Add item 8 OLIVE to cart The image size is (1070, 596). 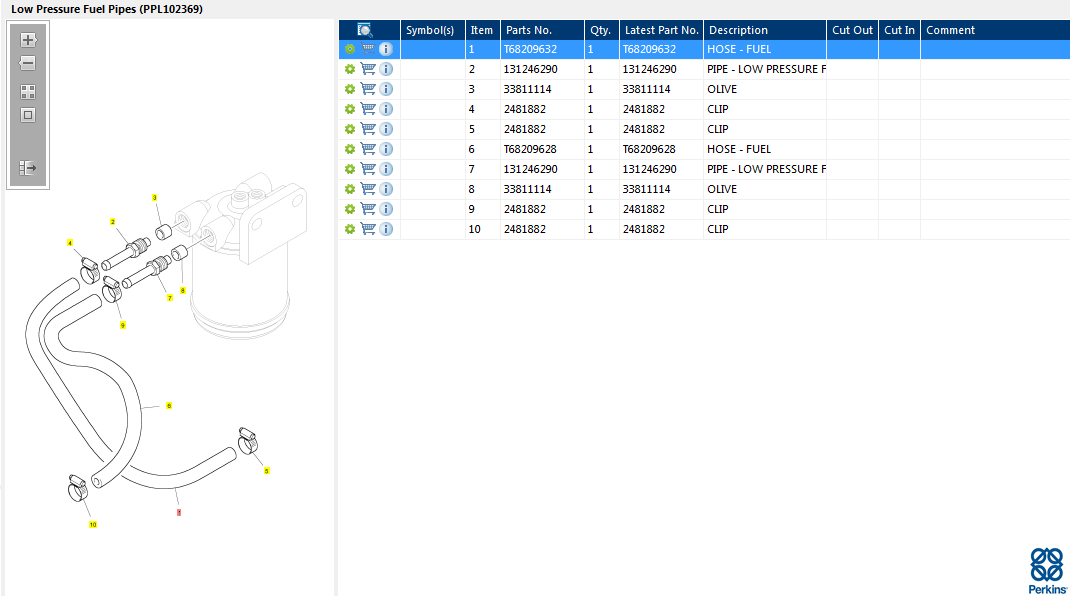coord(368,189)
